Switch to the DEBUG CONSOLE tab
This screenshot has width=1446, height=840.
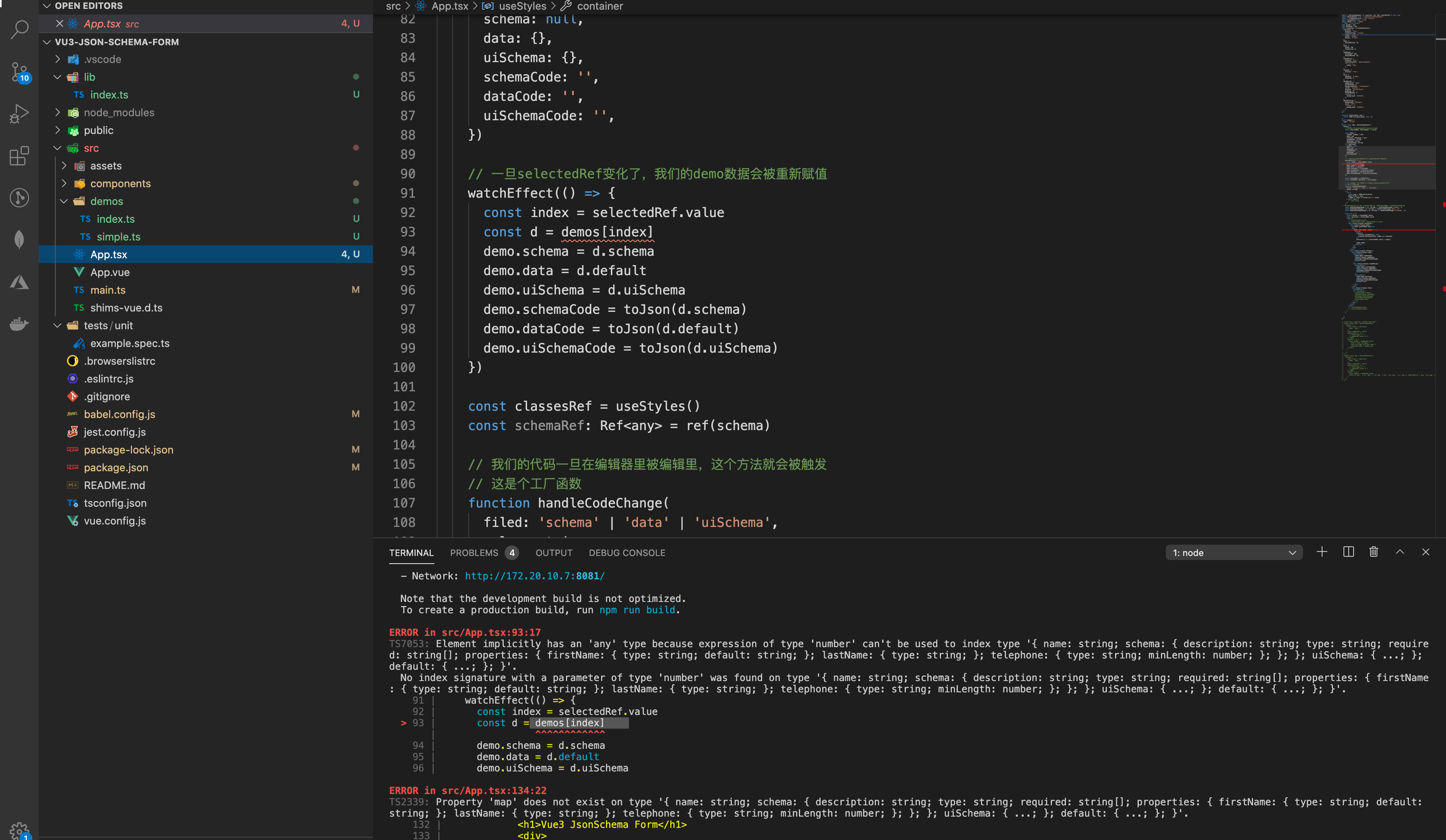pos(627,553)
